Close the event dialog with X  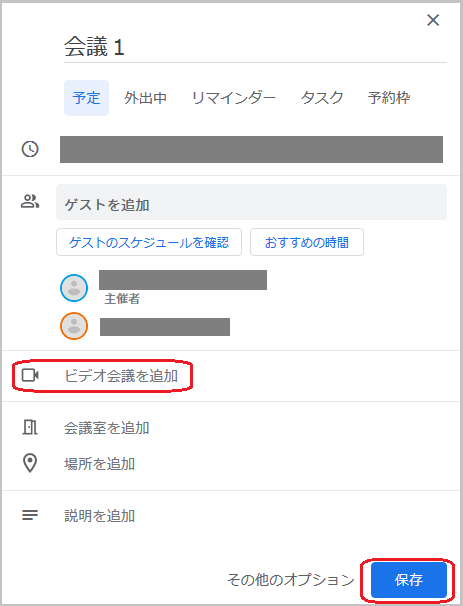coord(433,20)
